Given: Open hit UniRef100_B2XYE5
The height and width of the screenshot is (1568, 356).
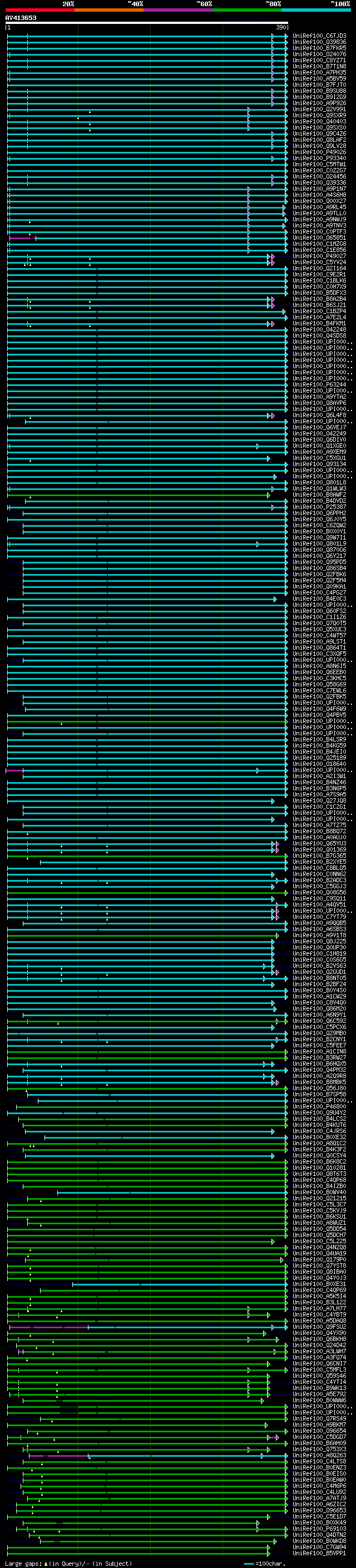Looking at the screenshot, I should click(x=319, y=862).
